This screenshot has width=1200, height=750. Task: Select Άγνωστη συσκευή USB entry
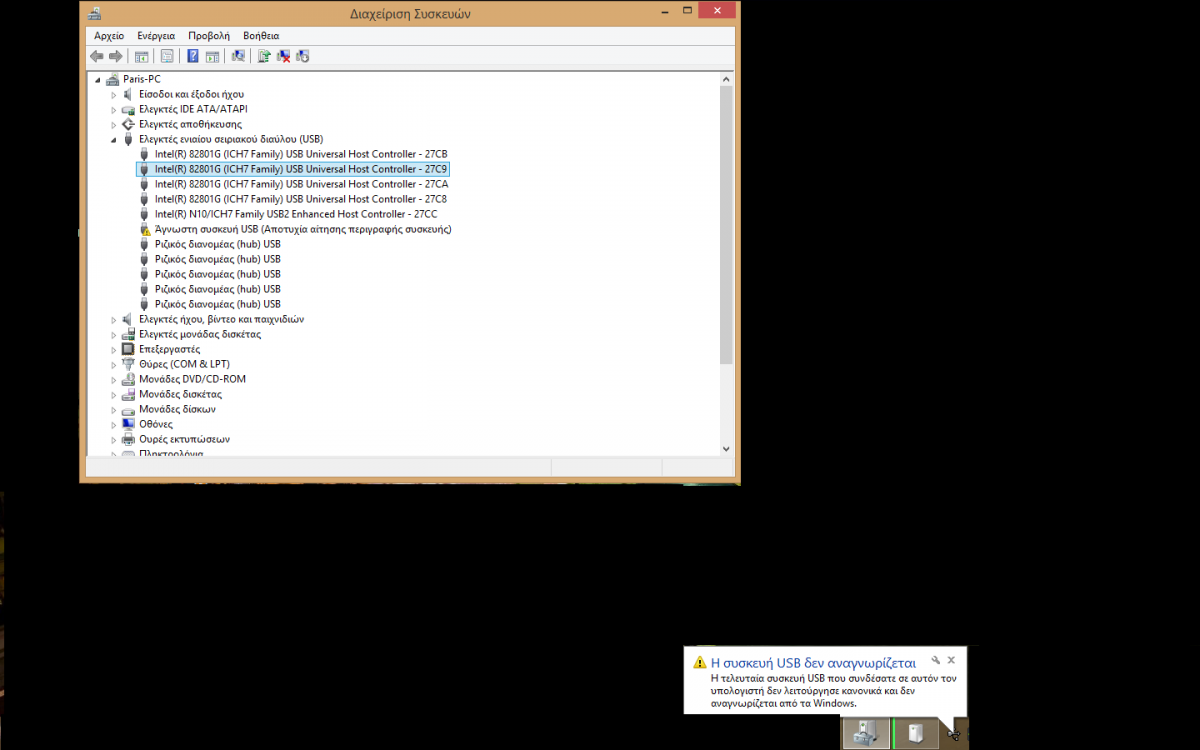point(303,229)
